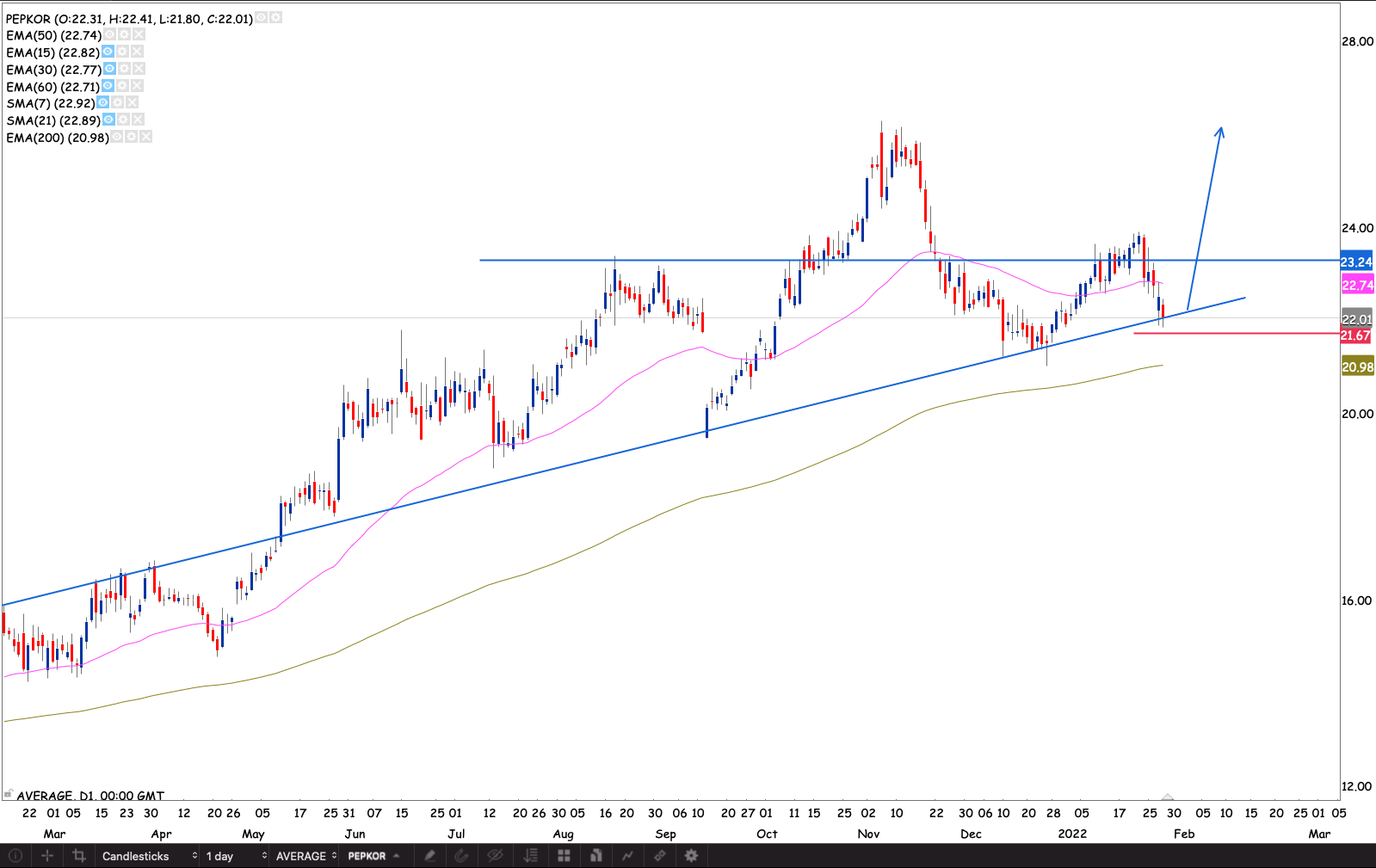This screenshot has width=1376, height=868.
Task: Click the info icon in bottom toolbar
Action: [x=15, y=856]
